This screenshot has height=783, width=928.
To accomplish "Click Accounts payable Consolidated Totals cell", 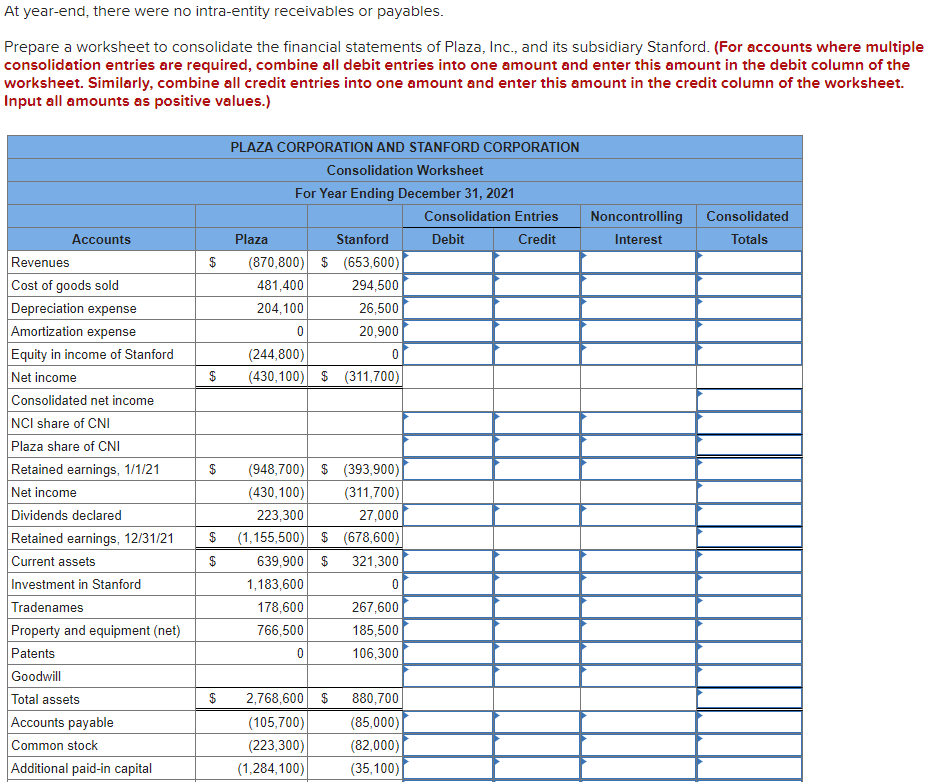I will tap(749, 722).
